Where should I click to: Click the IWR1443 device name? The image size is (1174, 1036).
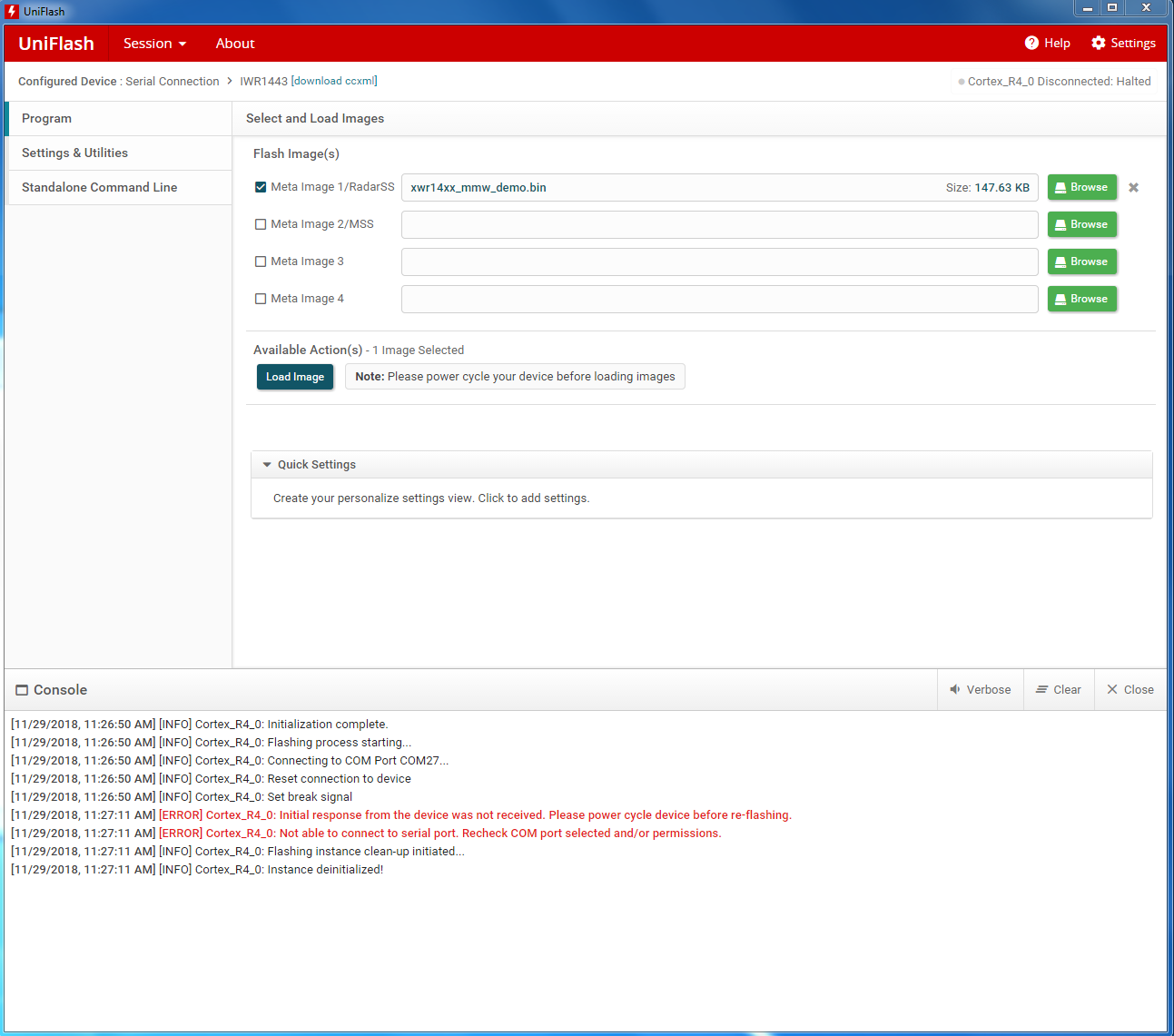coord(263,82)
